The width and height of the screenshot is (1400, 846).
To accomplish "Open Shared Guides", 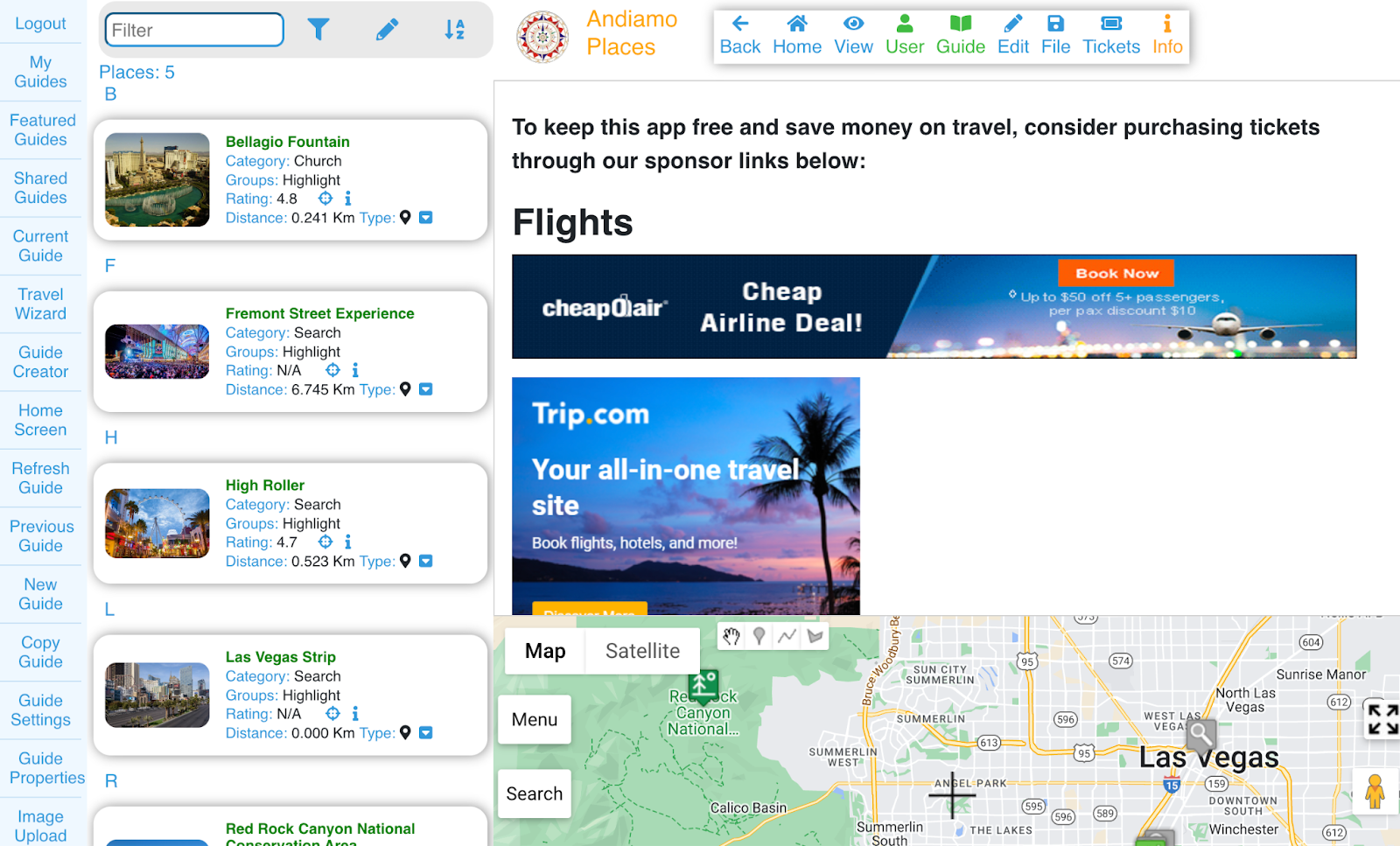I will 40,188.
